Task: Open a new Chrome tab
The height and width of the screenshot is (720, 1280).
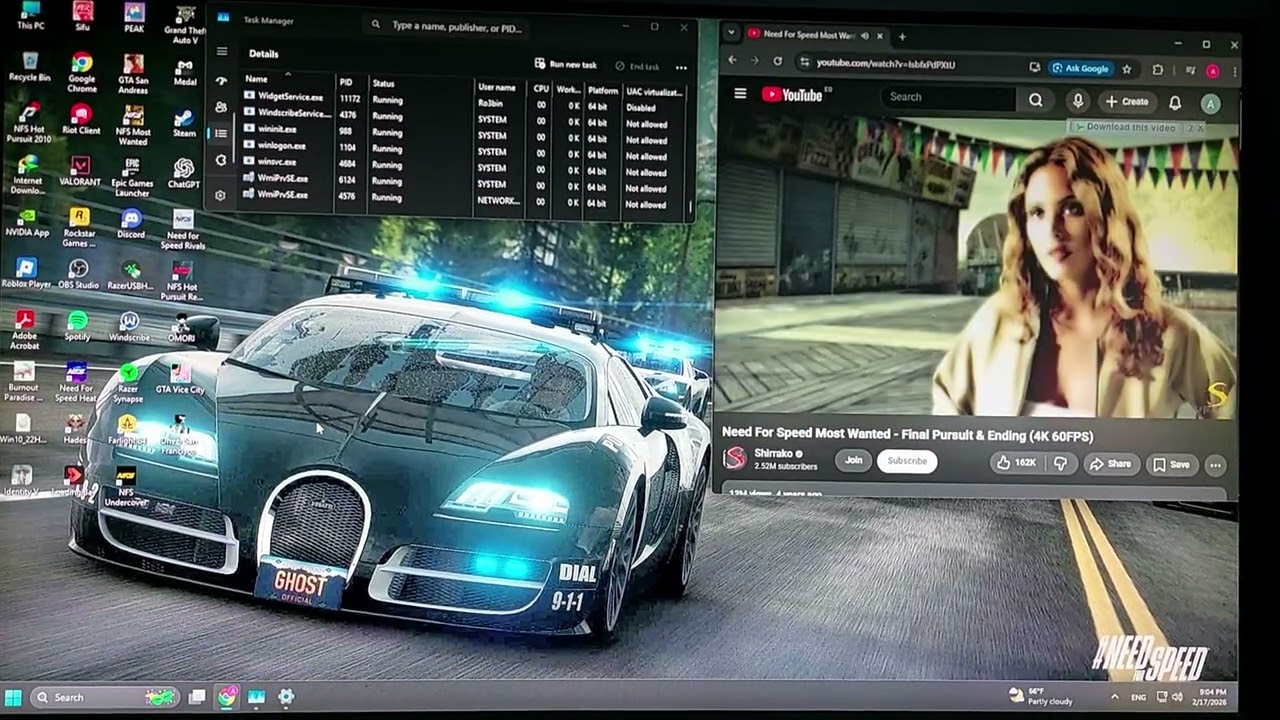Action: [x=902, y=37]
